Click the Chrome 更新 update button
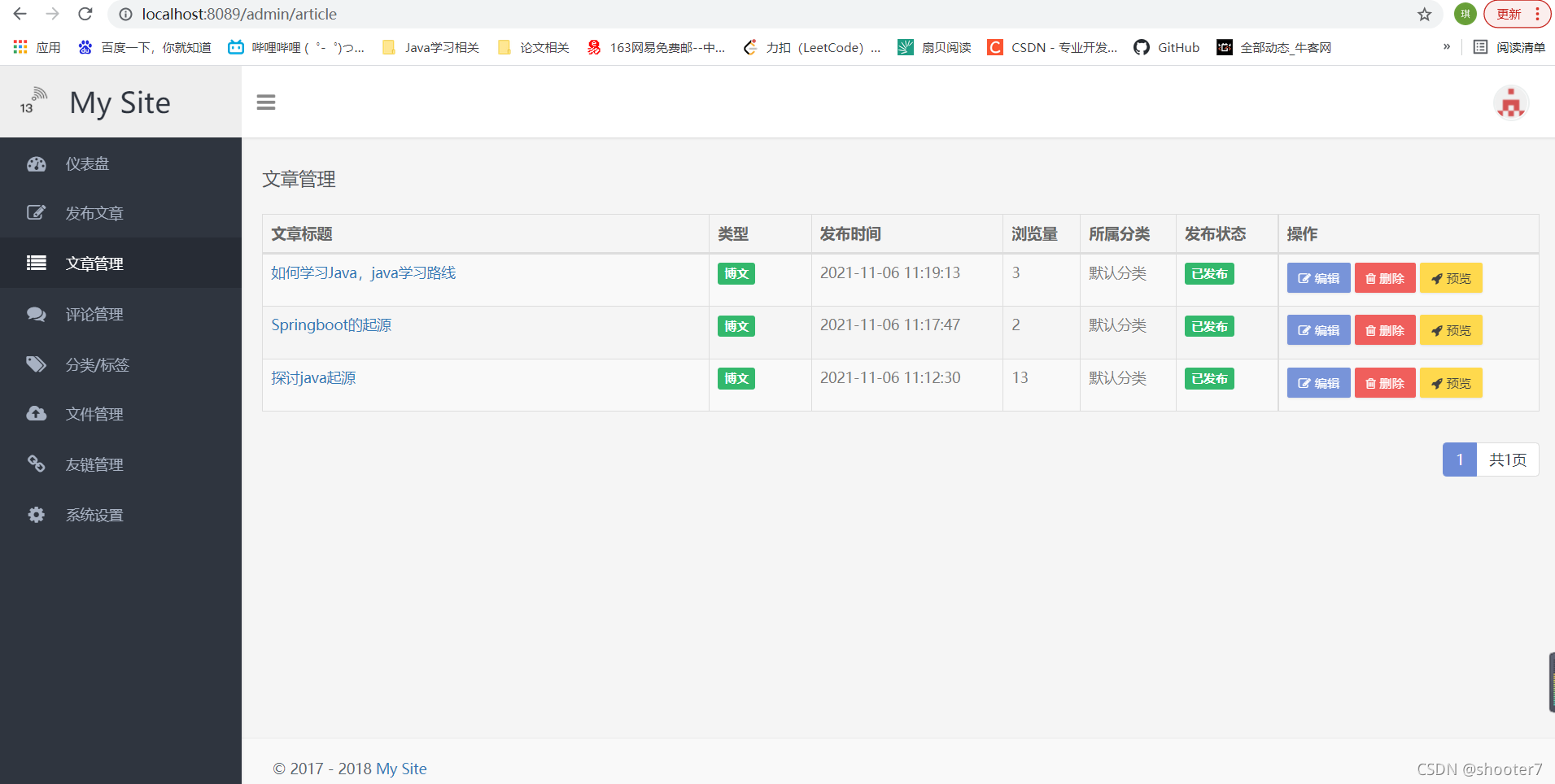This screenshot has width=1555, height=784. pyautogui.click(x=1517, y=14)
